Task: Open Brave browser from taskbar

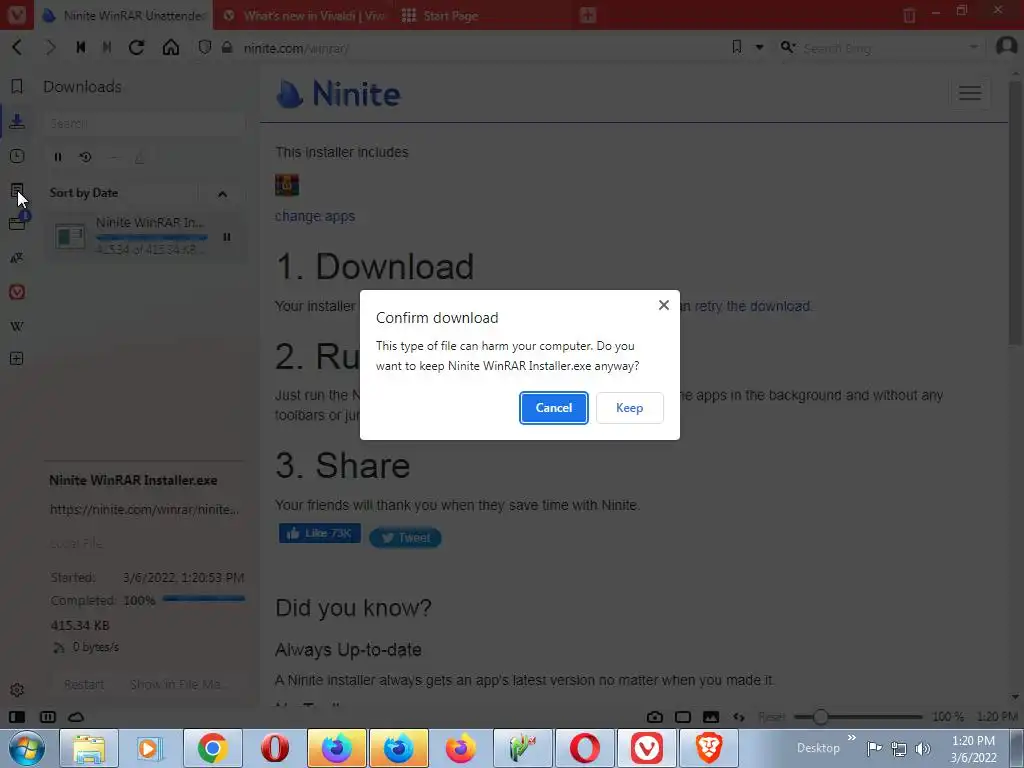Action: pyautogui.click(x=709, y=748)
